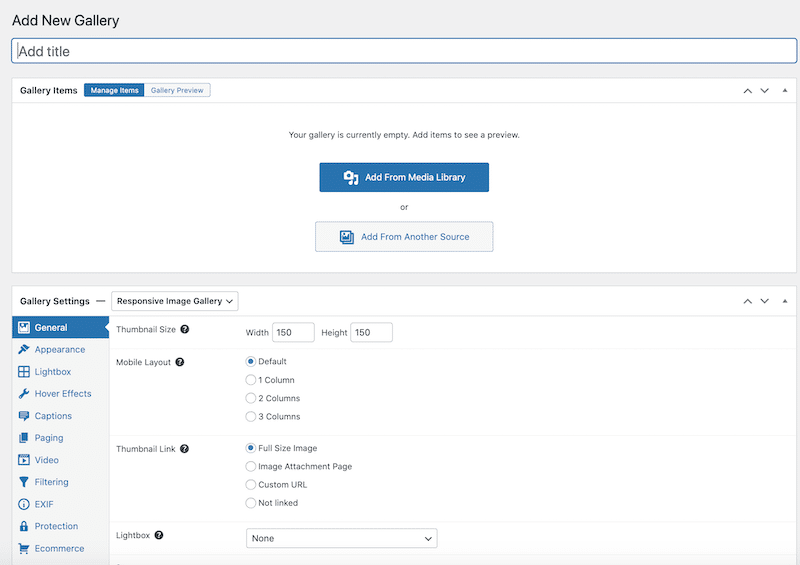This screenshot has width=800, height=565.
Task: Click the Filtering funnel icon
Action: 24,482
